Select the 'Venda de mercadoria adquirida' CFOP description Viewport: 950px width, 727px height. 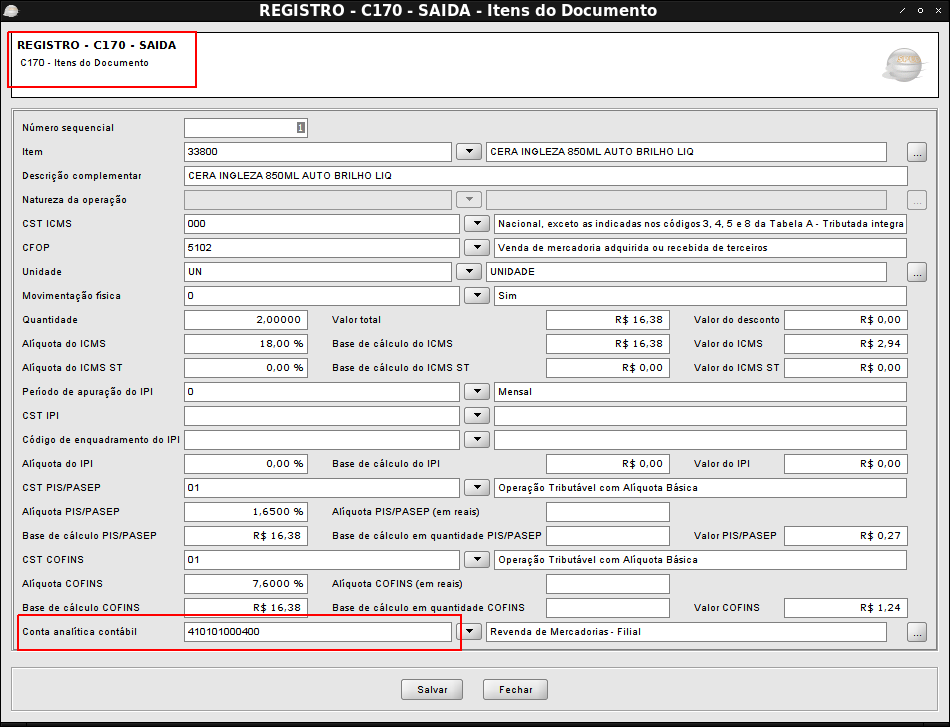[700, 248]
